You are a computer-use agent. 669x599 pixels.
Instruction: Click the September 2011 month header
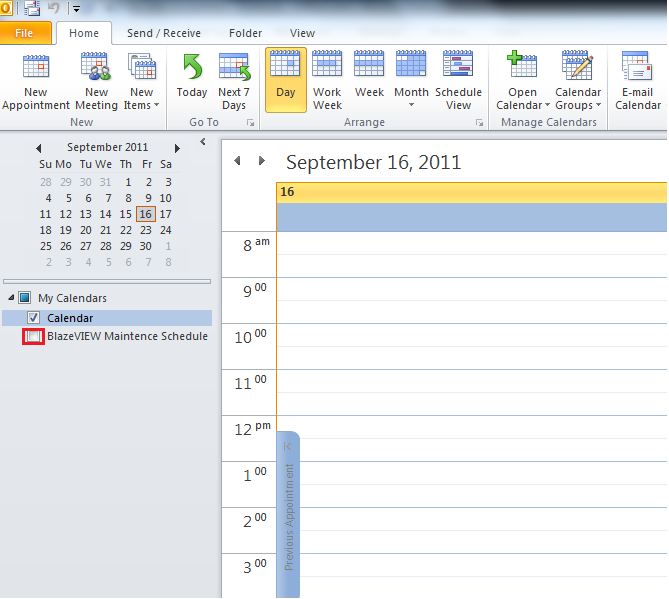[x=108, y=147]
